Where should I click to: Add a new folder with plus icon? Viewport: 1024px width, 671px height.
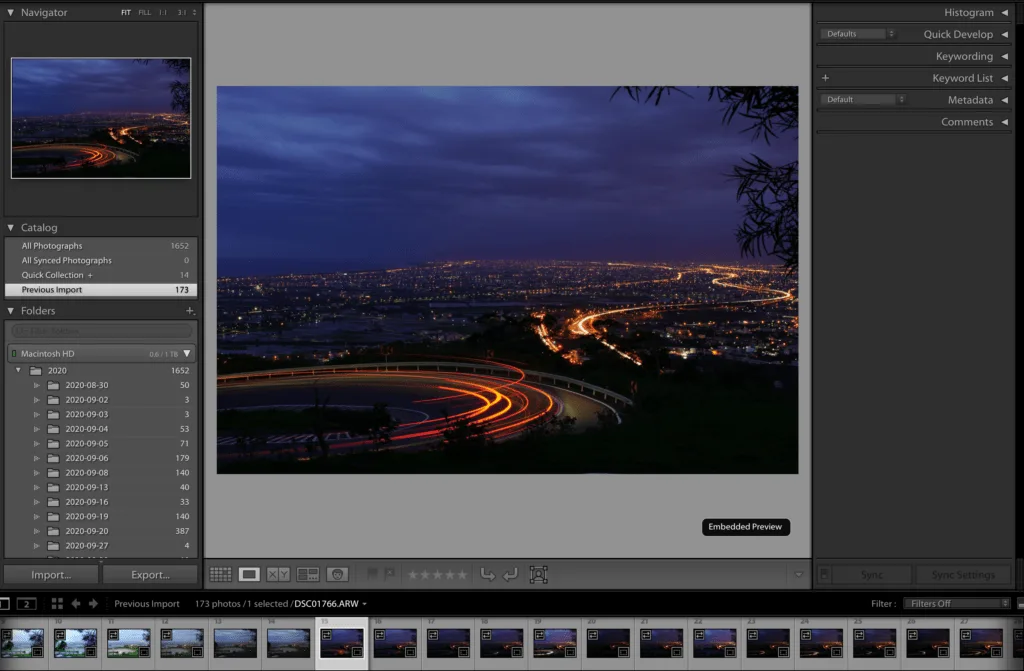pos(189,311)
